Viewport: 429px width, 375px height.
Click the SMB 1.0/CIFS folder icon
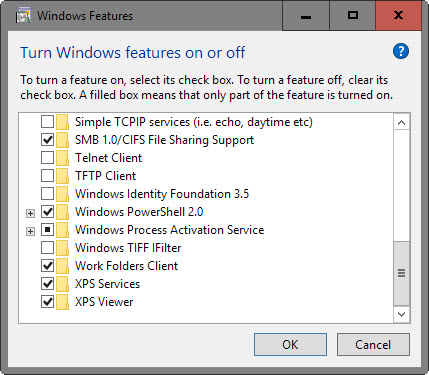coord(62,140)
